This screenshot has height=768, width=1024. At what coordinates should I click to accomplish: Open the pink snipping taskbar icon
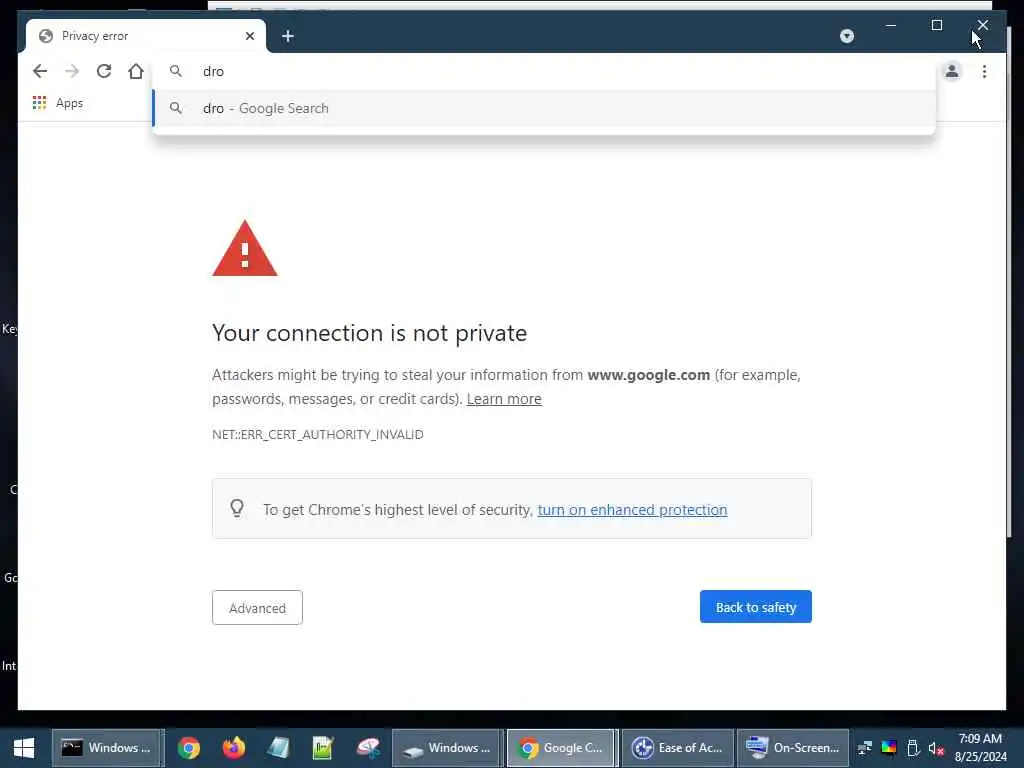[x=368, y=748]
